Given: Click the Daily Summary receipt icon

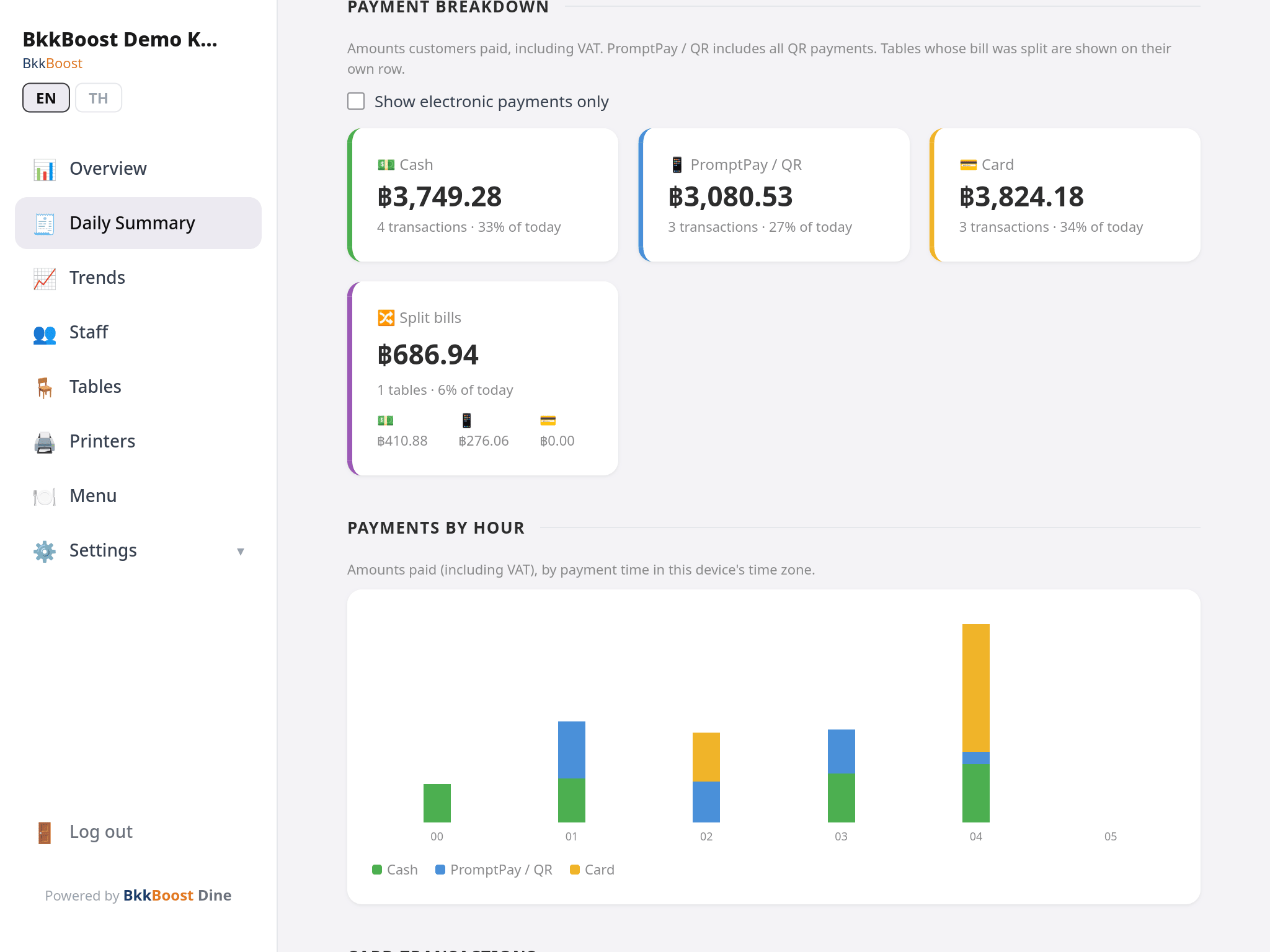Looking at the screenshot, I should pos(45,224).
